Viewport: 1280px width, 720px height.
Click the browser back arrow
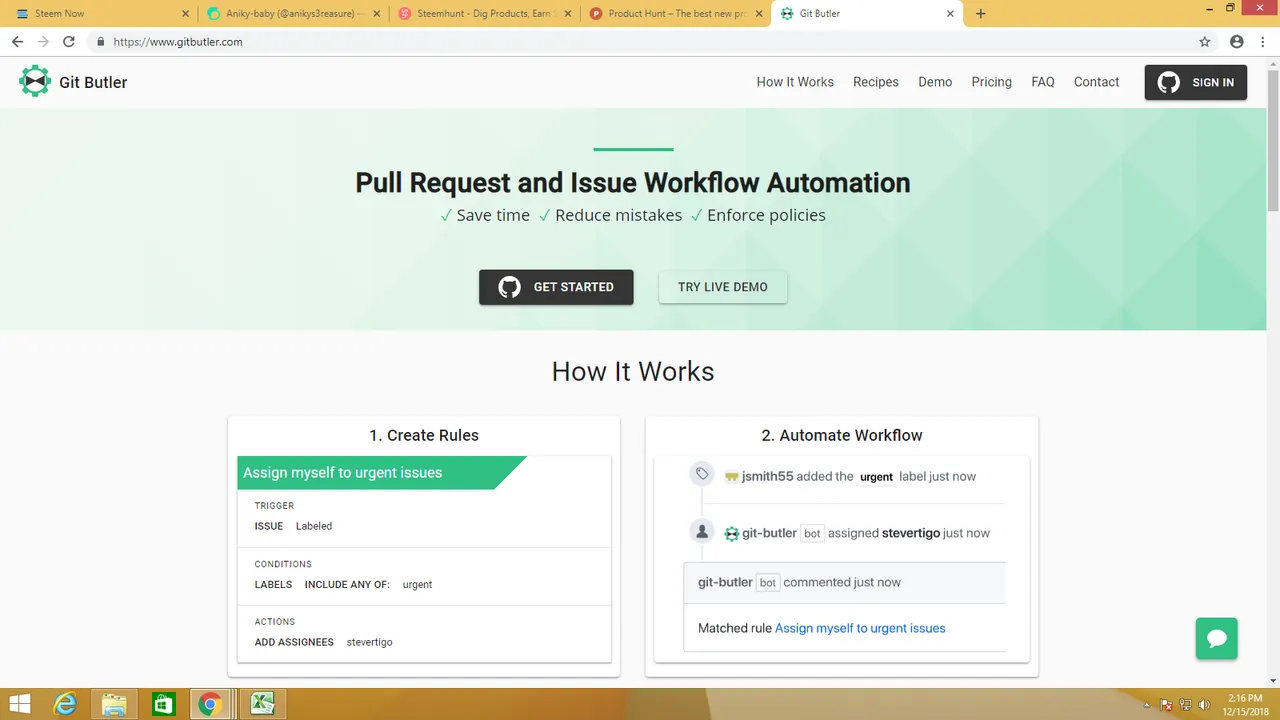click(17, 42)
